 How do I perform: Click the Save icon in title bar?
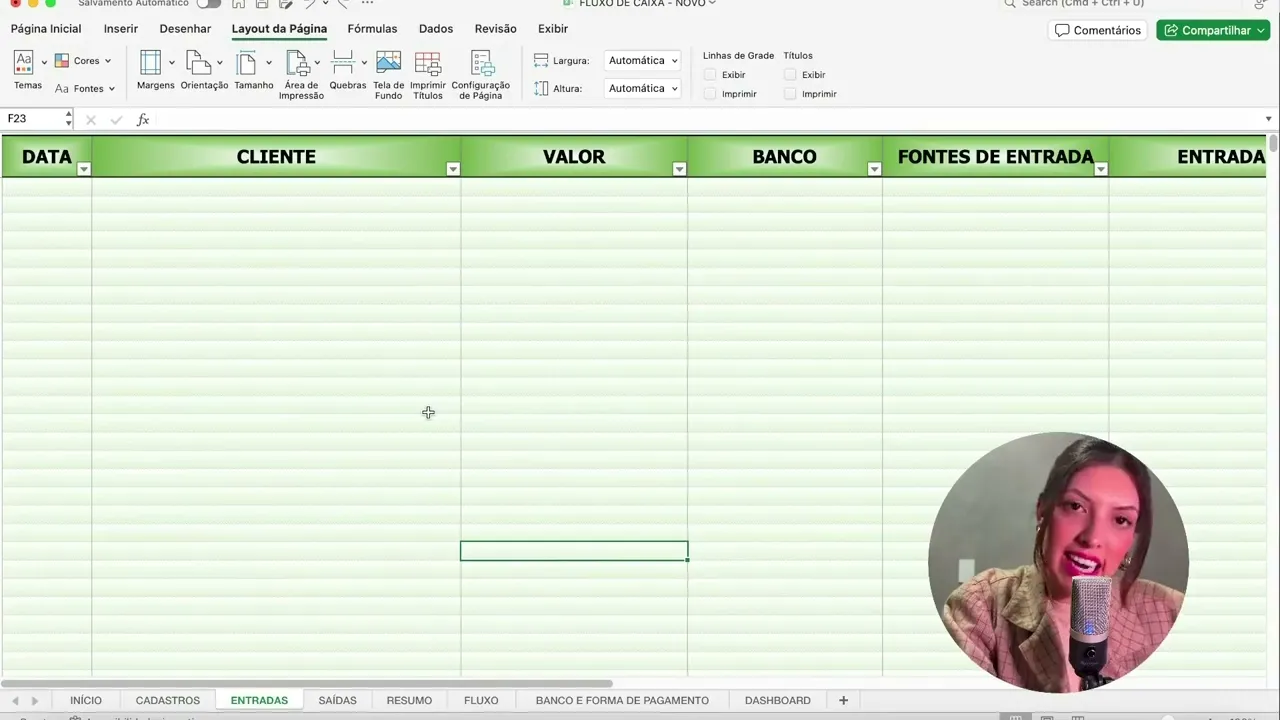point(262,4)
